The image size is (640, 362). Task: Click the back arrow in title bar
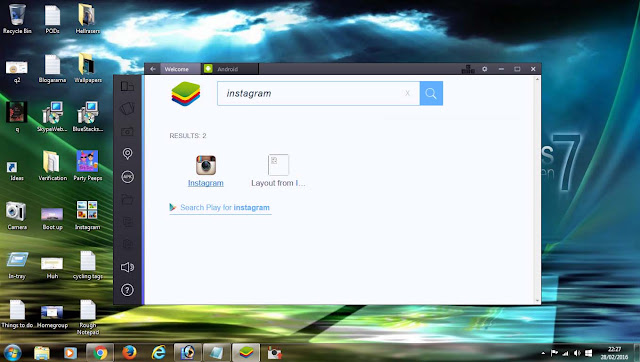(x=153, y=69)
